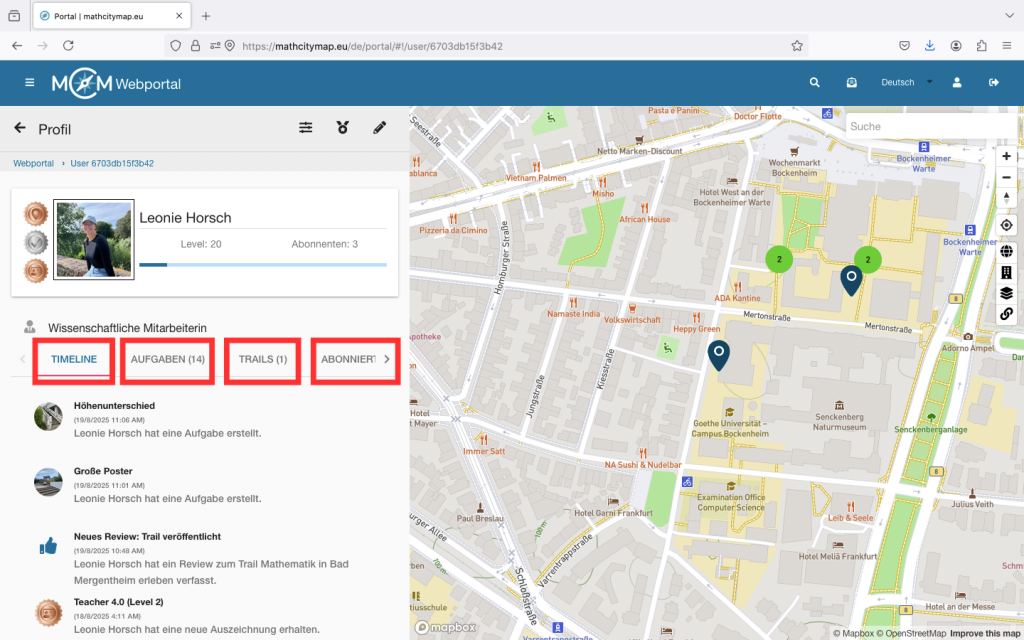
Task: Toggle the satellite globe map view
Action: pyautogui.click(x=1006, y=251)
